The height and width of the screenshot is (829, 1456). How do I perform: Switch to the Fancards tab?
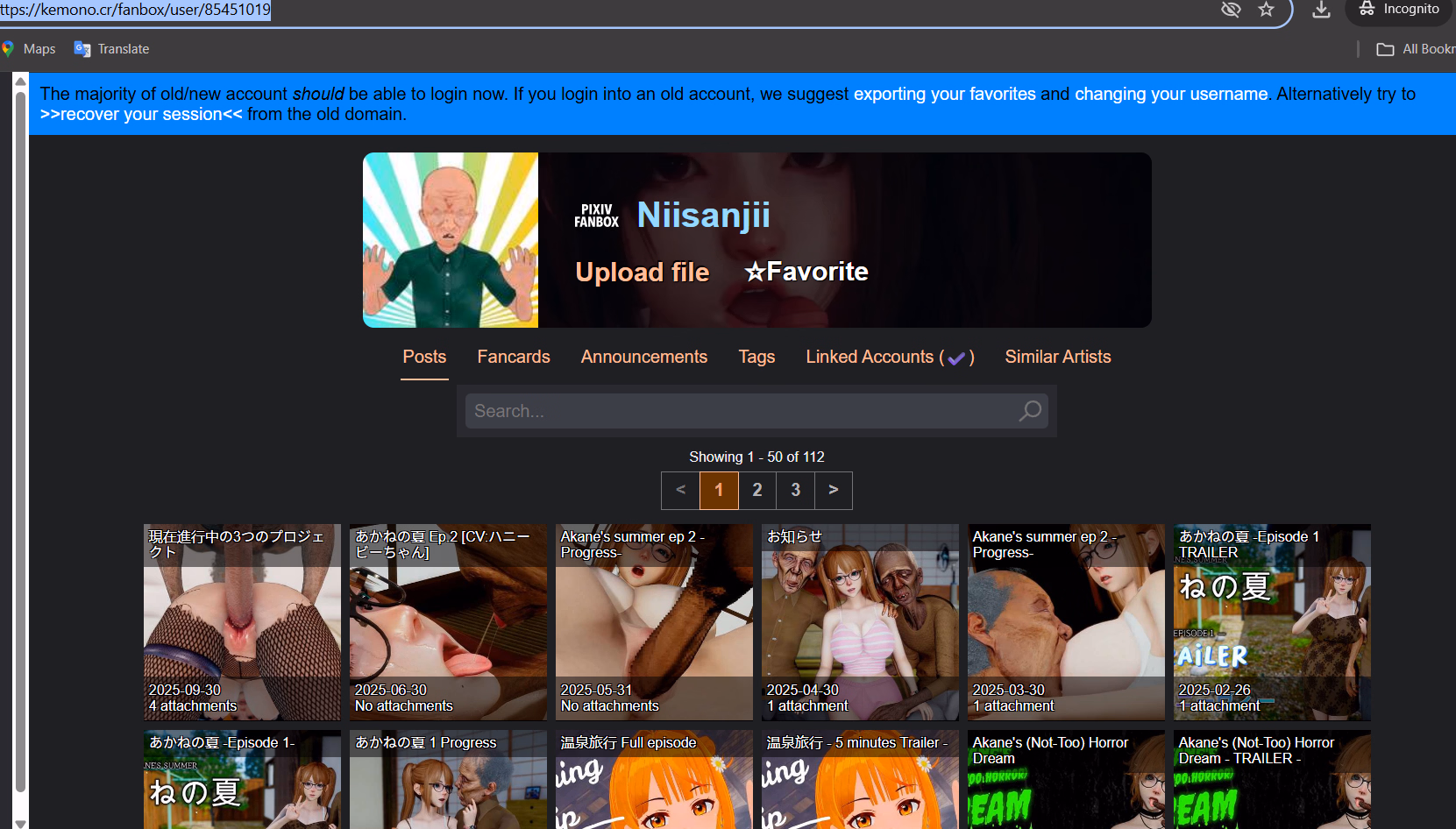[514, 357]
